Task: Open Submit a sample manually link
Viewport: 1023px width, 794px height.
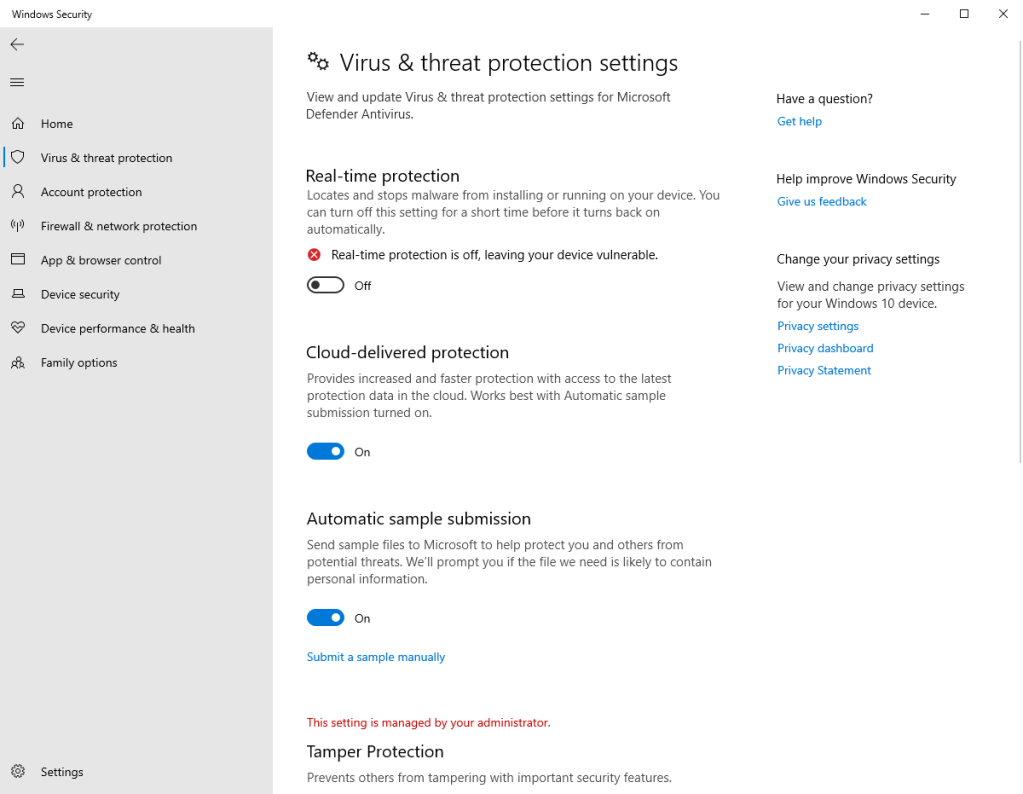Action: pyautogui.click(x=375, y=657)
